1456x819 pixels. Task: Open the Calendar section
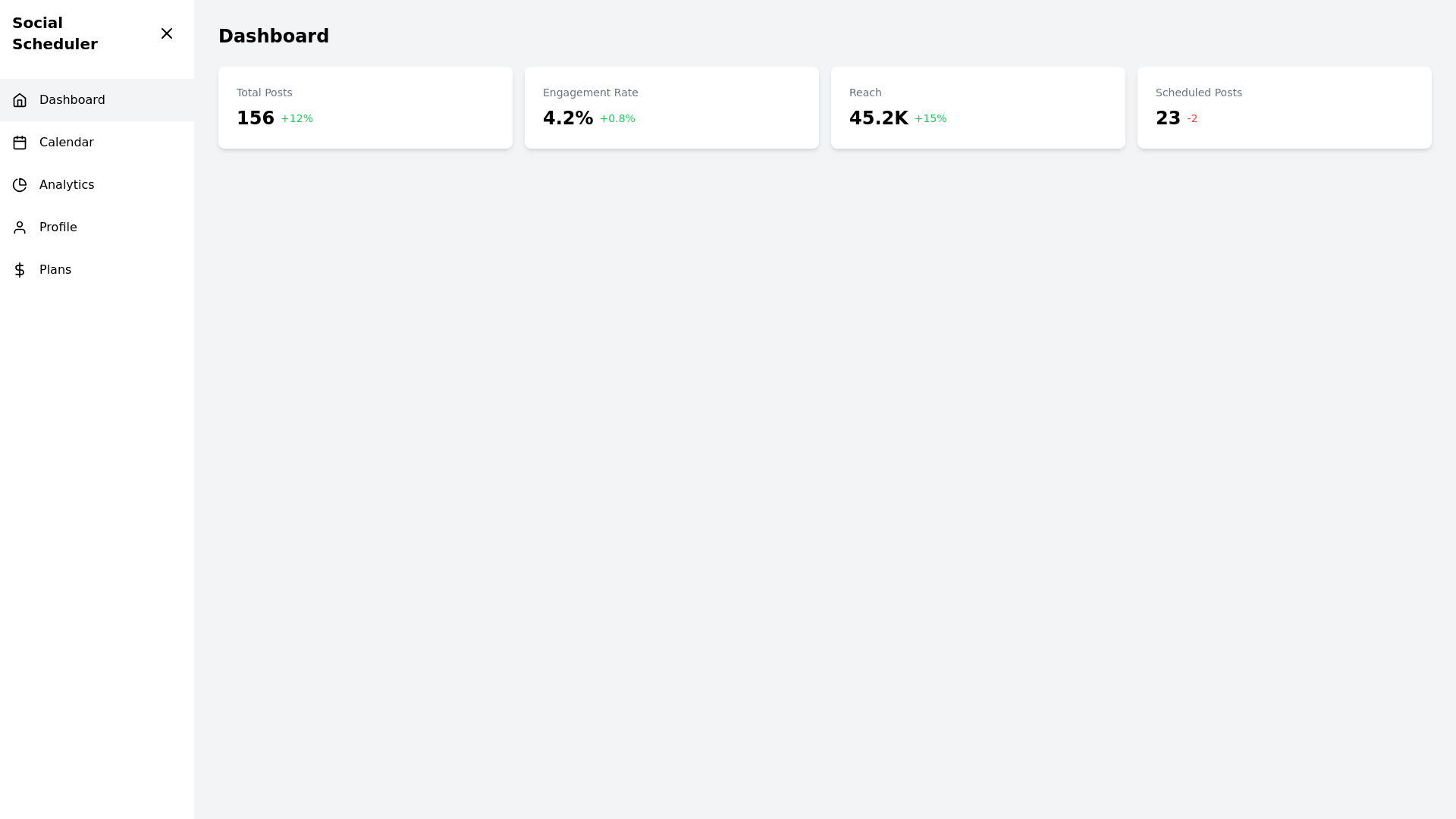(x=66, y=142)
